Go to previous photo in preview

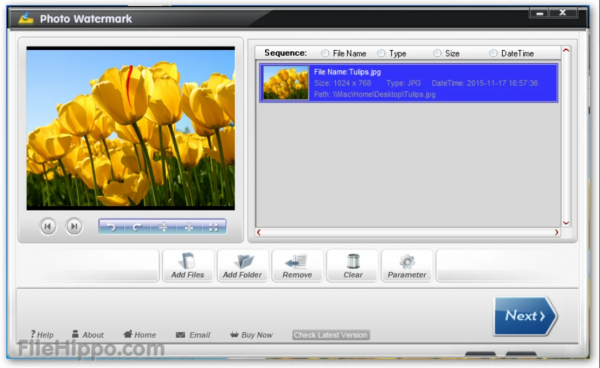48,226
